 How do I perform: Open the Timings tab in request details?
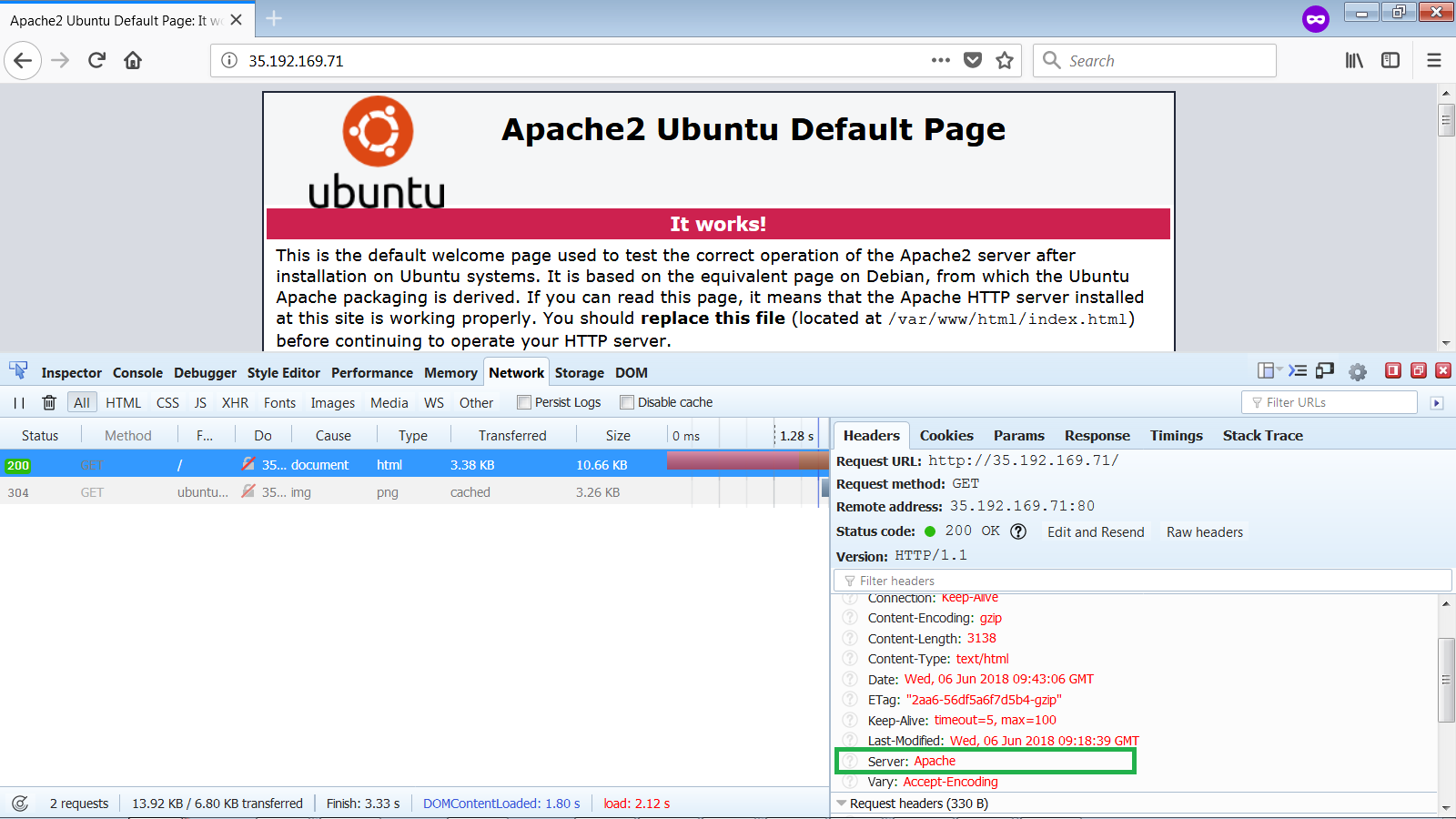pos(1176,436)
